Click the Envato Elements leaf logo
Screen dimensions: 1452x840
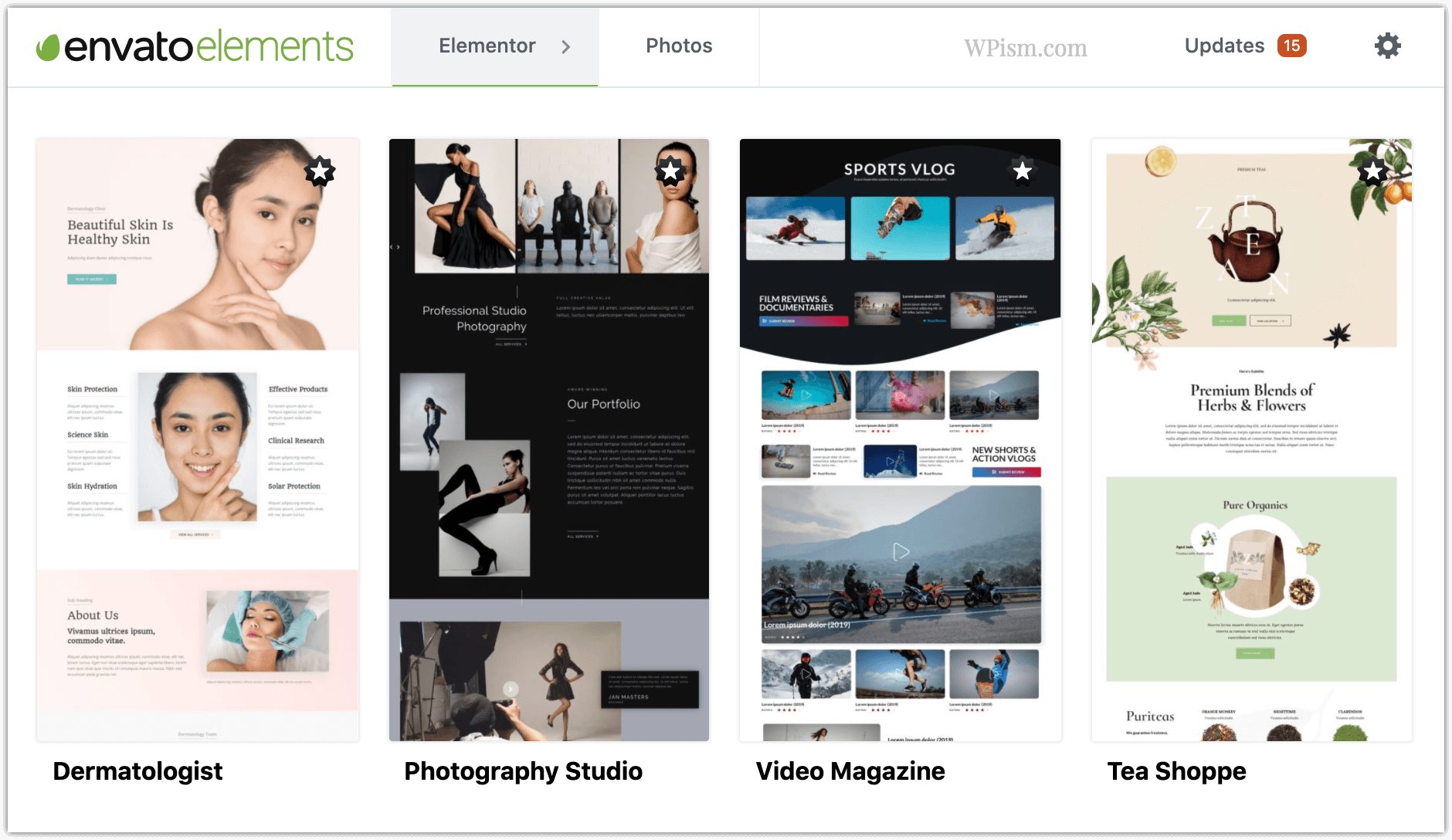coord(48,48)
